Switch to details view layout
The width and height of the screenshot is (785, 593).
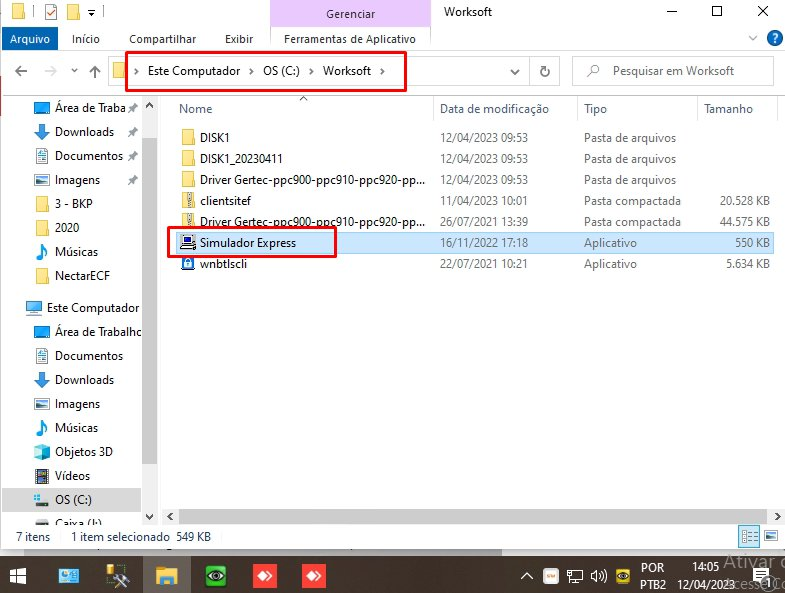pos(749,537)
